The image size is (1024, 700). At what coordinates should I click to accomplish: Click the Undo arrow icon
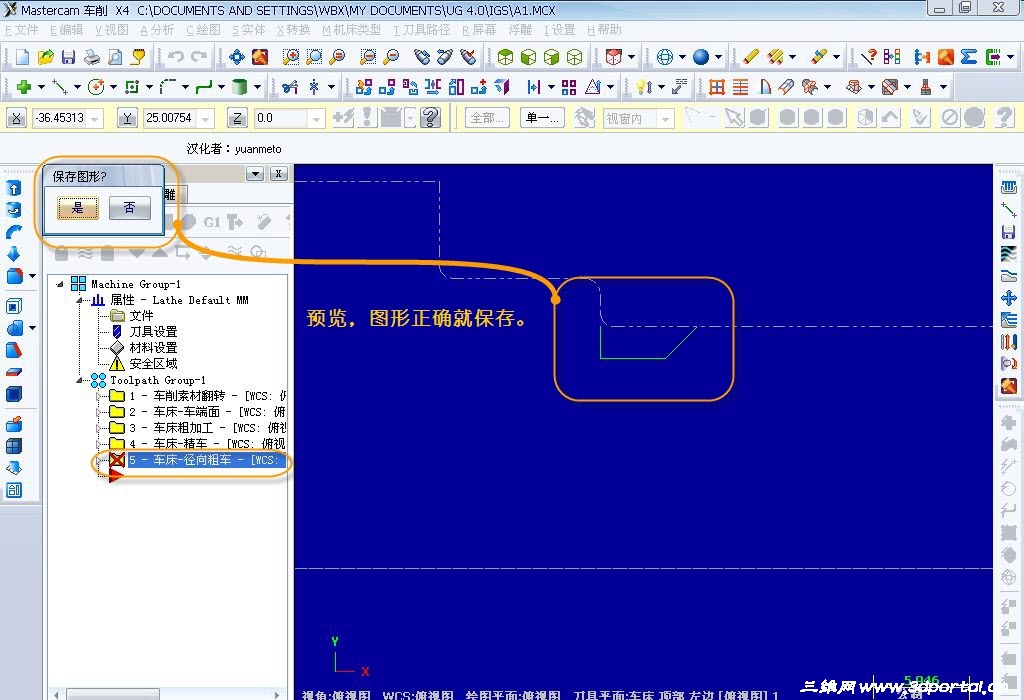[175, 57]
